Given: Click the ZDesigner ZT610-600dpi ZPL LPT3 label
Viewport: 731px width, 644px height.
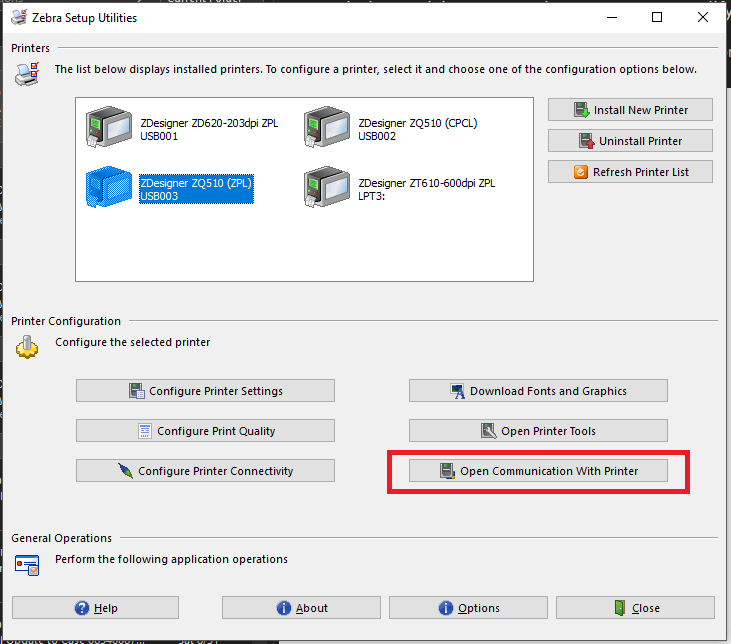Looking at the screenshot, I should coord(427,189).
